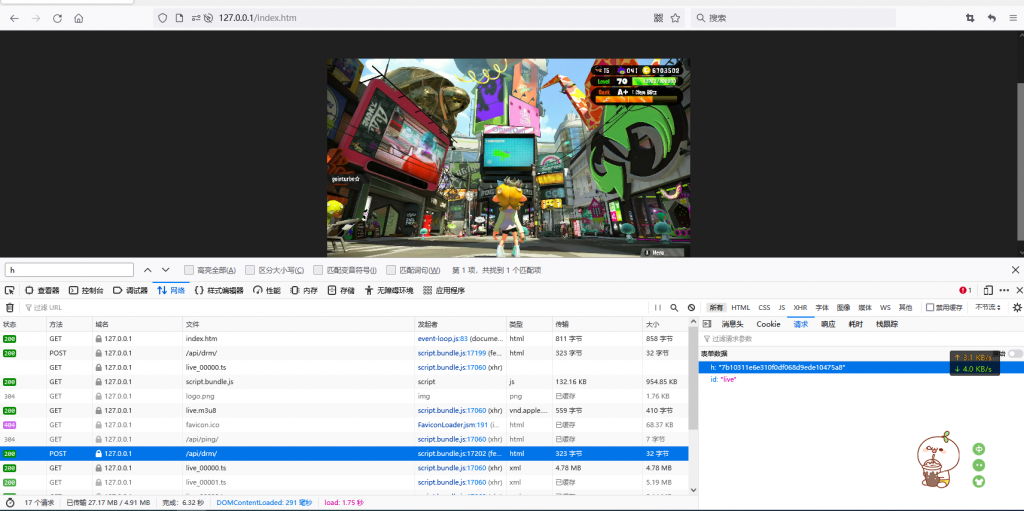The width and height of the screenshot is (1024, 511).
Task: Enable the 匹配词句 checkbox
Action: point(391,270)
